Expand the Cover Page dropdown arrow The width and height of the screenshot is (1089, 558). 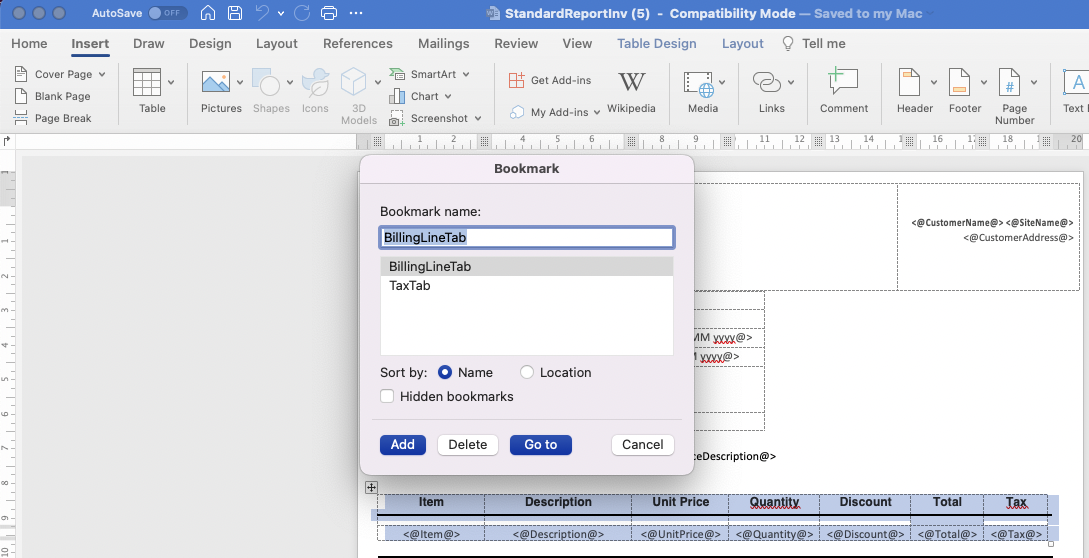[x=102, y=74]
